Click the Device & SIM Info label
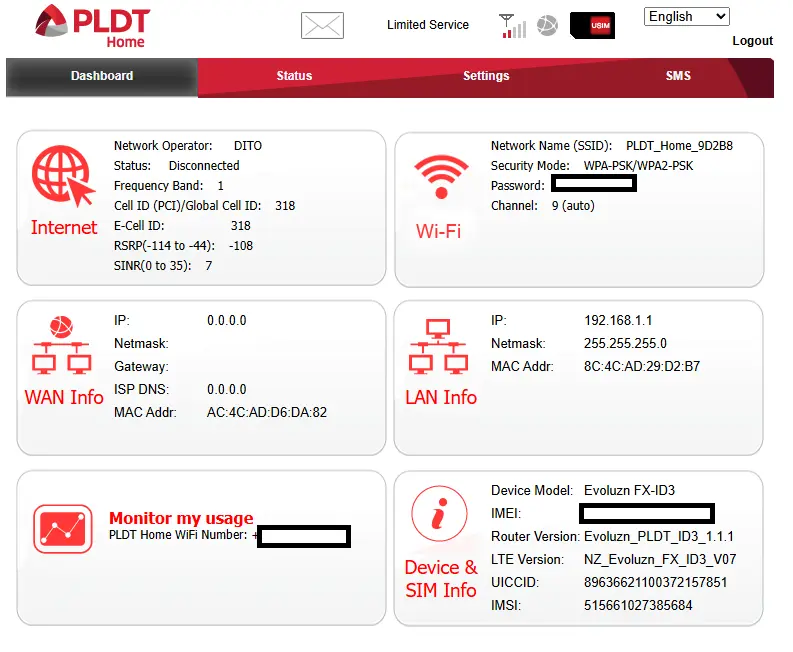 440,579
